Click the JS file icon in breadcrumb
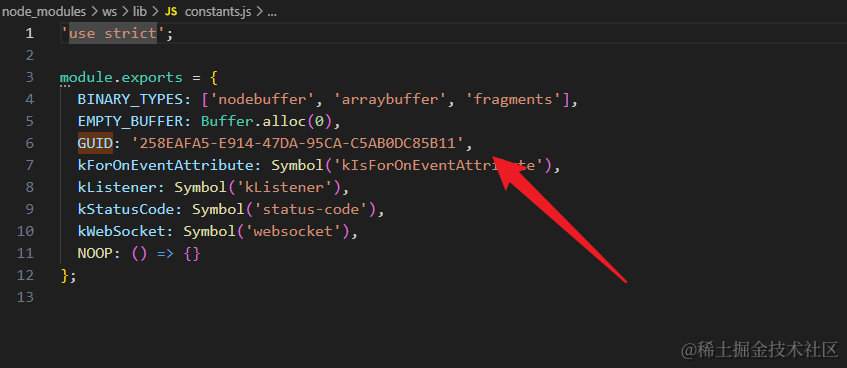The image size is (847, 368). point(171,12)
